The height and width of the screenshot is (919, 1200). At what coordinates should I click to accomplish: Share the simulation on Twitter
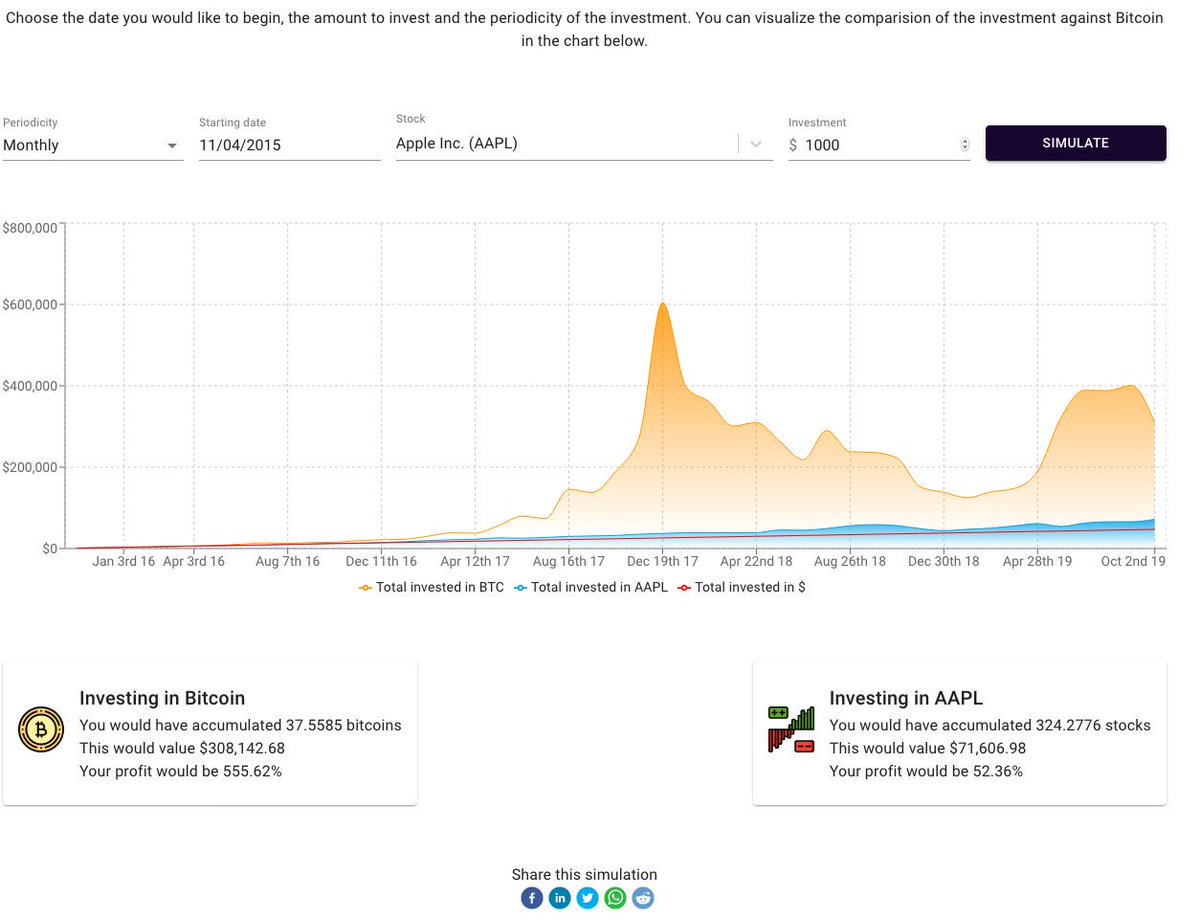(x=587, y=897)
